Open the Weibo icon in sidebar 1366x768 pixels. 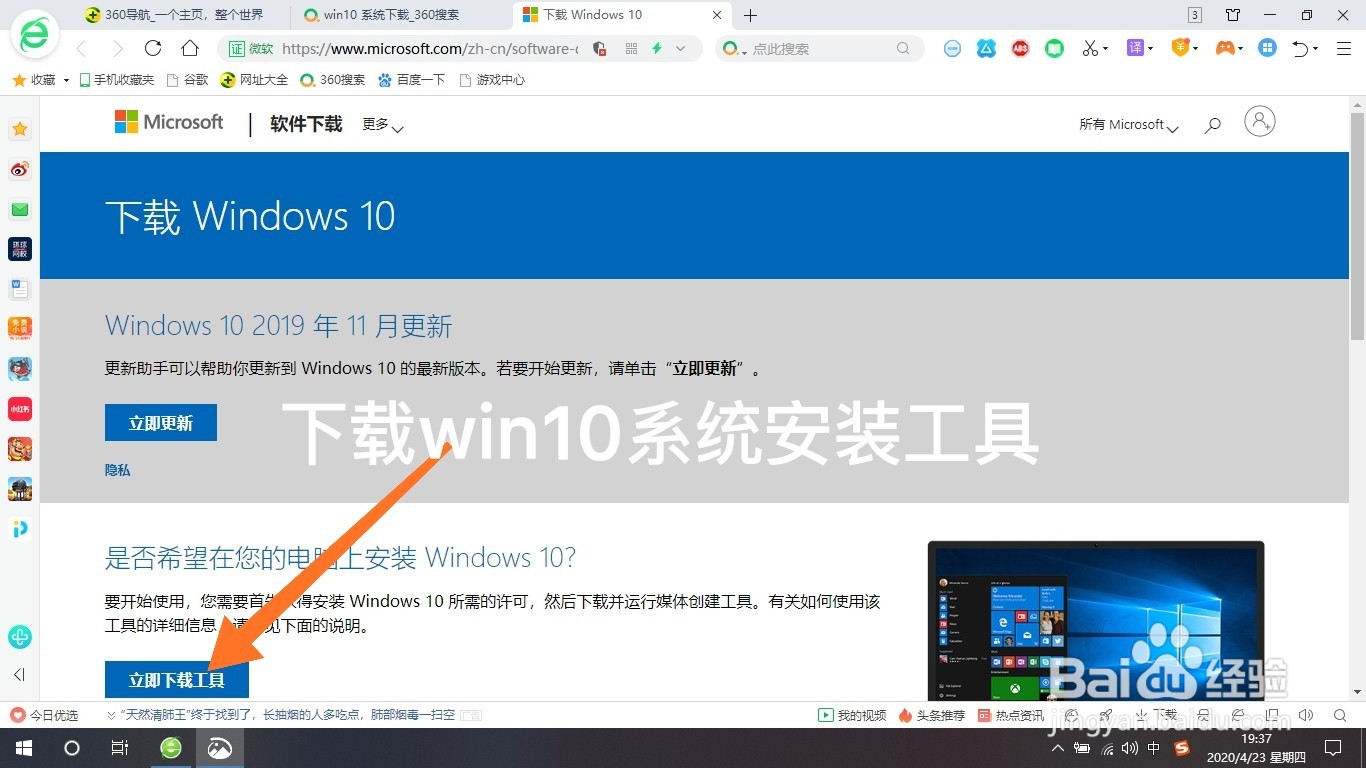20,169
